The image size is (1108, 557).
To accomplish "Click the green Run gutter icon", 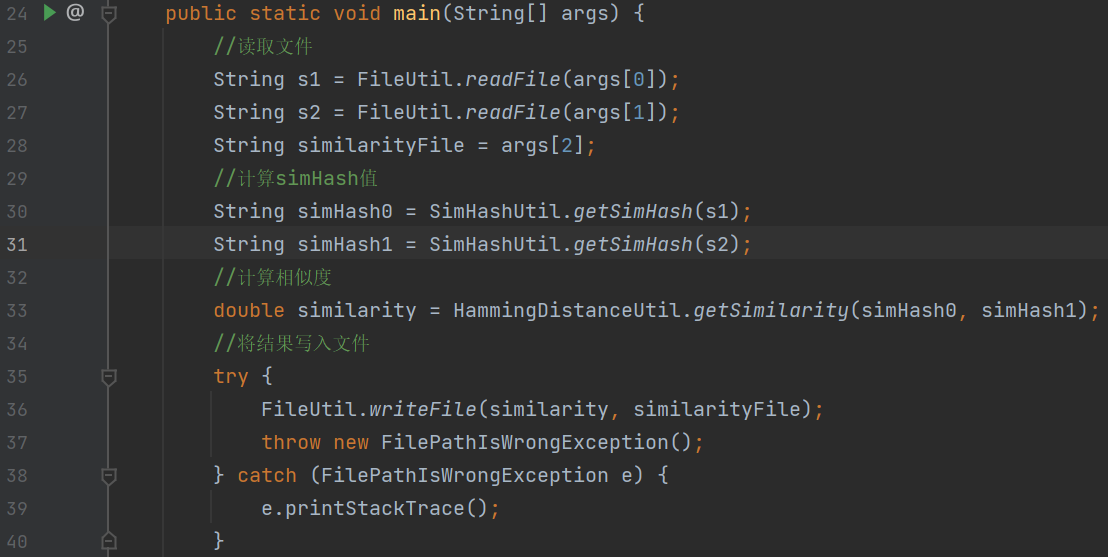I will [50, 13].
